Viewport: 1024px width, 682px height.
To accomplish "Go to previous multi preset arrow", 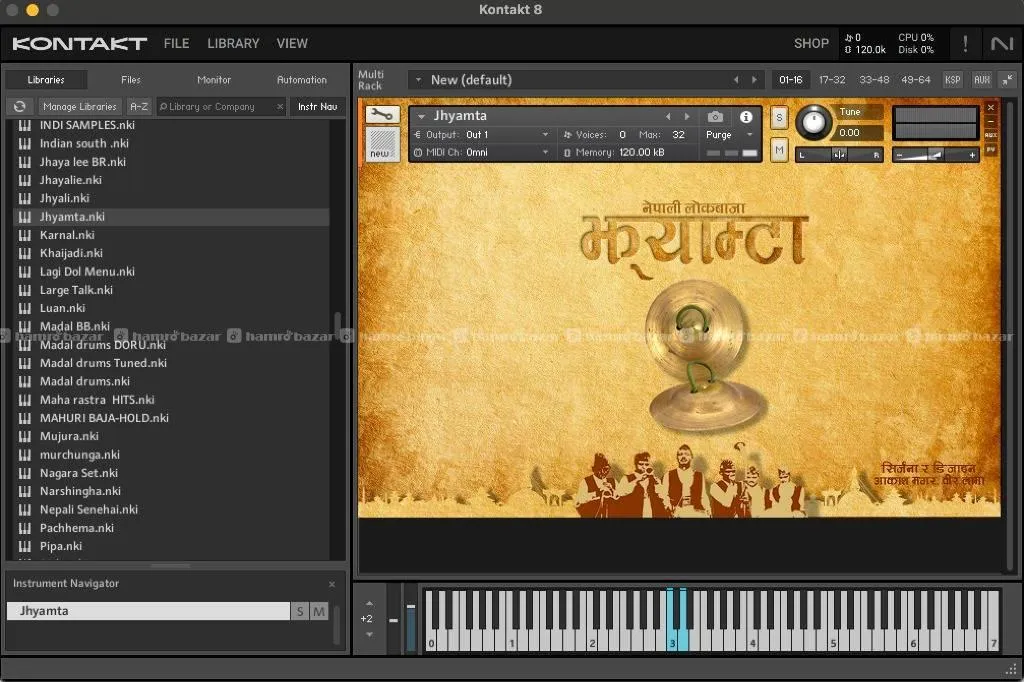I will tap(736, 80).
